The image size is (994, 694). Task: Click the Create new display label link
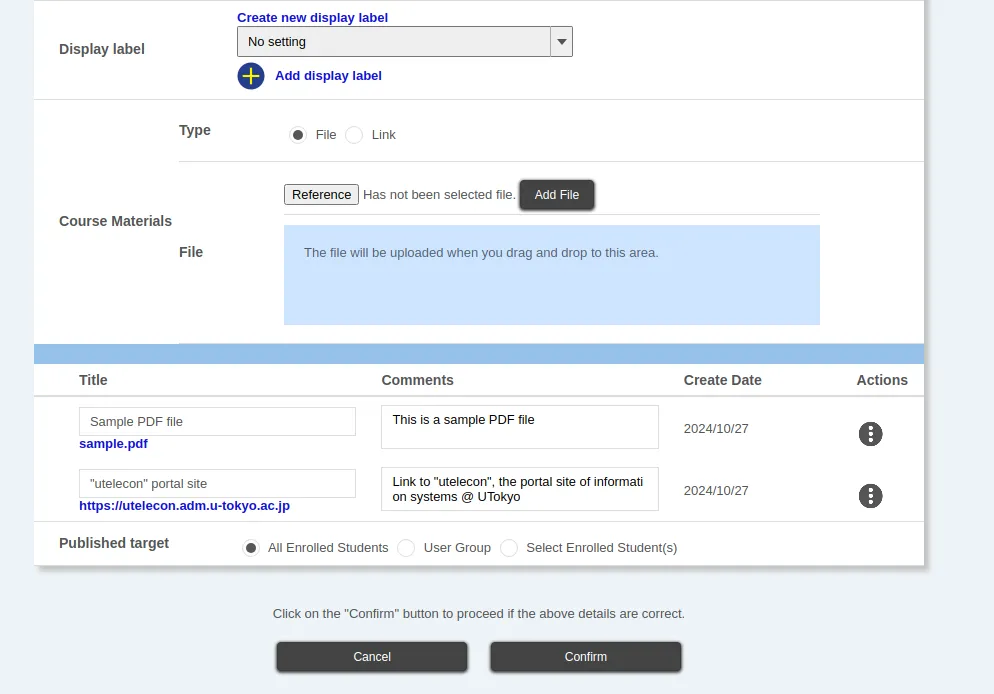point(312,17)
